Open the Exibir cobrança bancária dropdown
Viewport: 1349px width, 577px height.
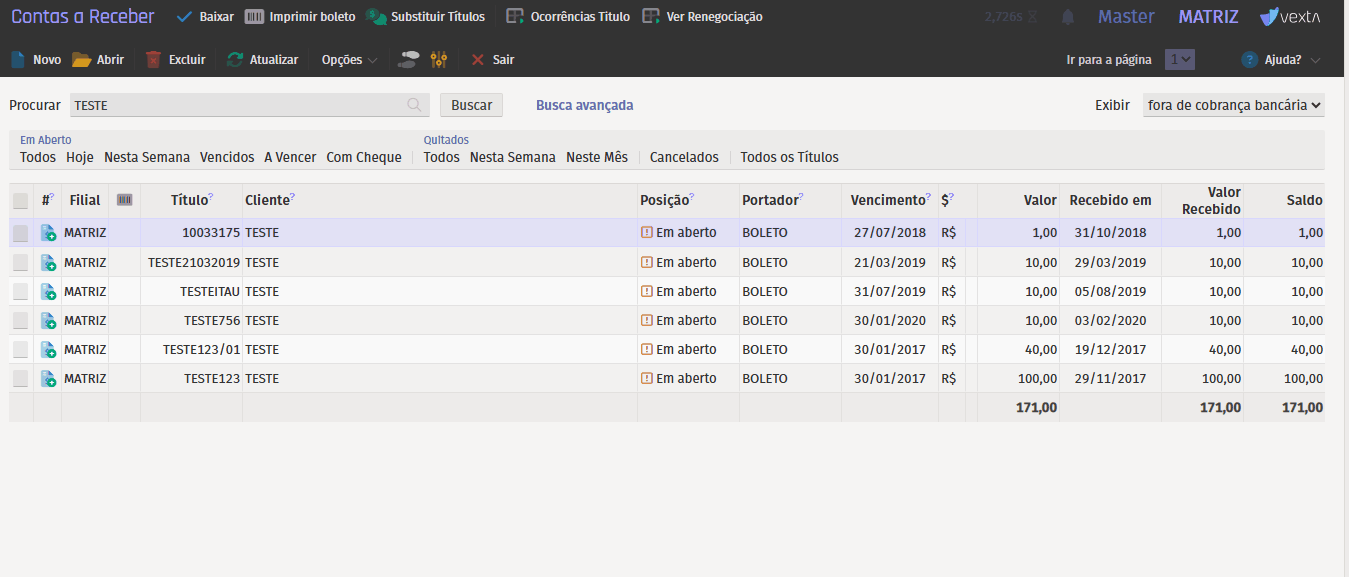[x=1233, y=105]
